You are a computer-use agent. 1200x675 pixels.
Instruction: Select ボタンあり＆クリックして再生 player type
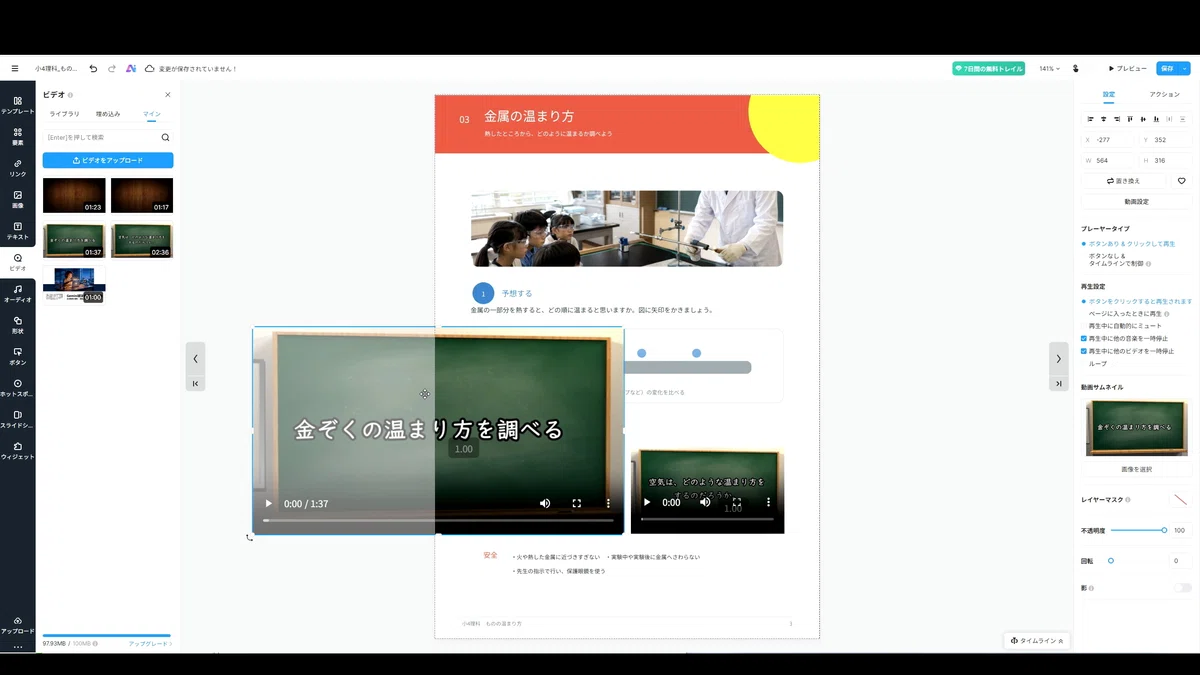(1128, 244)
